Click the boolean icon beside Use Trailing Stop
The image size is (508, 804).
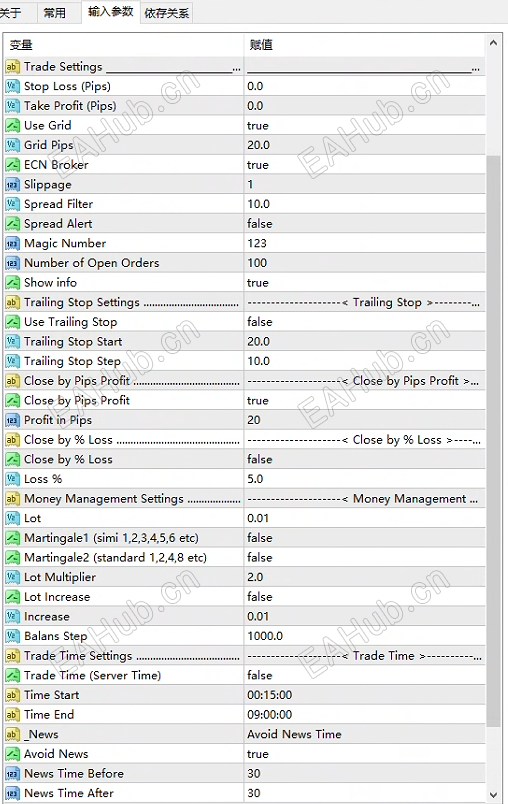pos(12,322)
